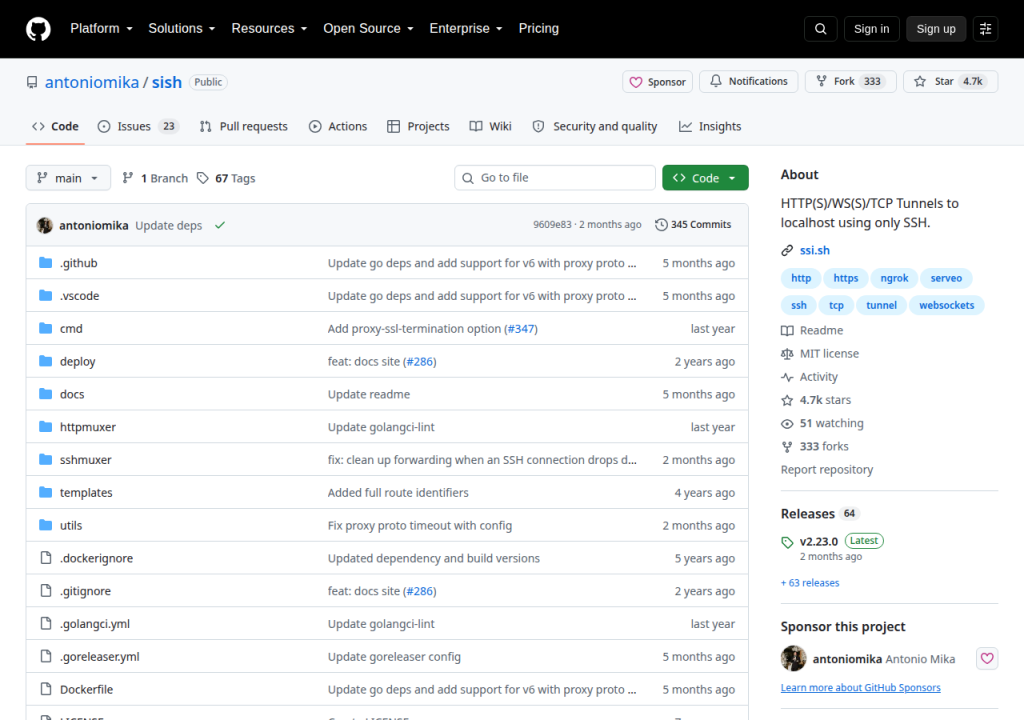Open the MIT license link
This screenshot has width=1024, height=720.
click(x=820, y=353)
